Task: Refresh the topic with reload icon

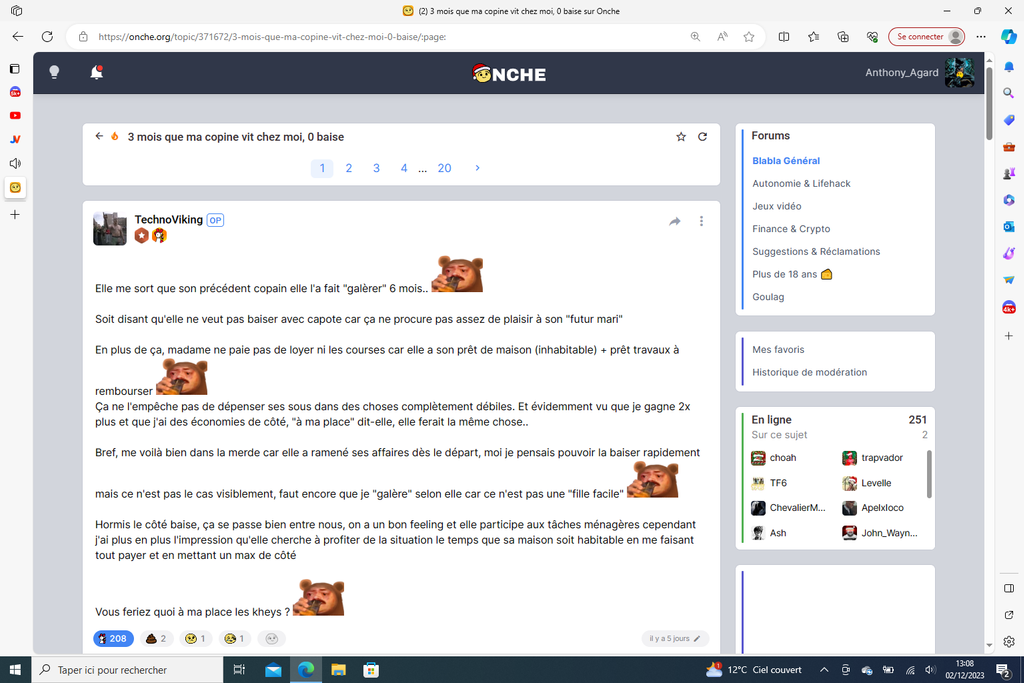Action: (x=702, y=137)
